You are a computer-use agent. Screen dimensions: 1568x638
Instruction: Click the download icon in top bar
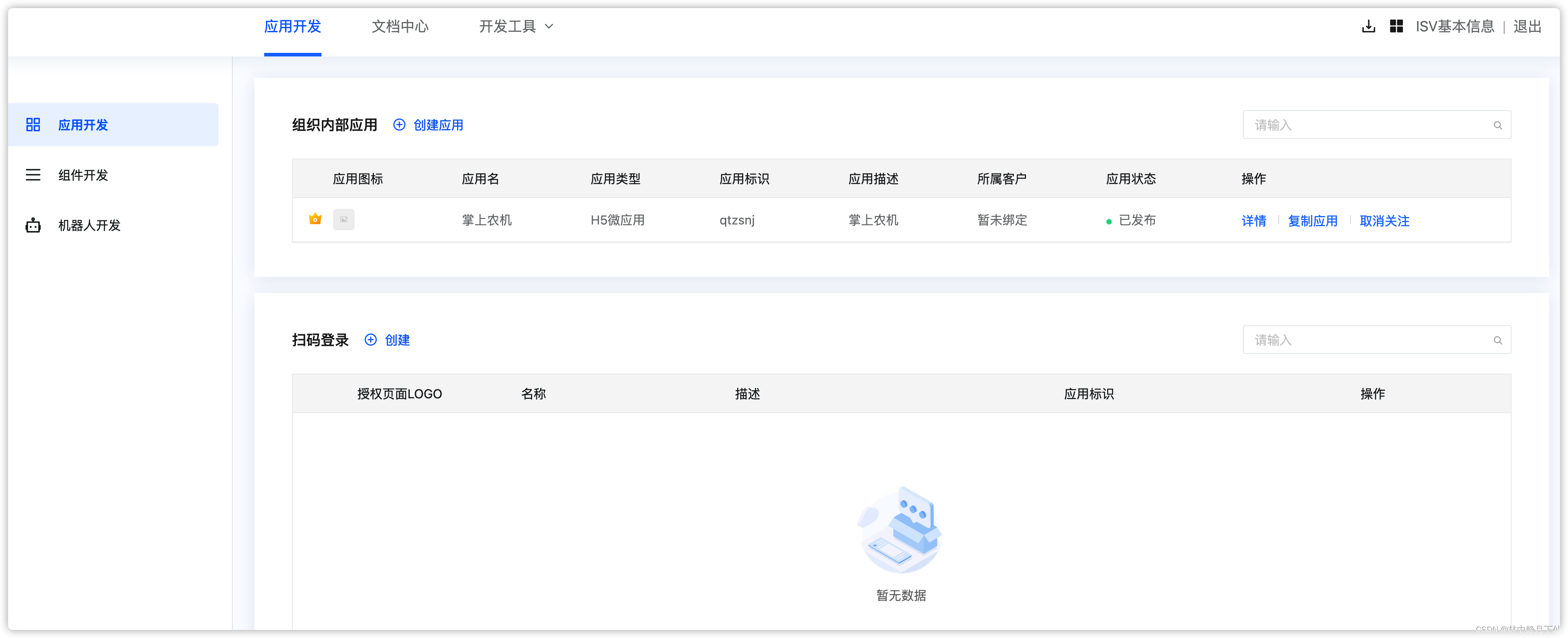coord(1368,26)
